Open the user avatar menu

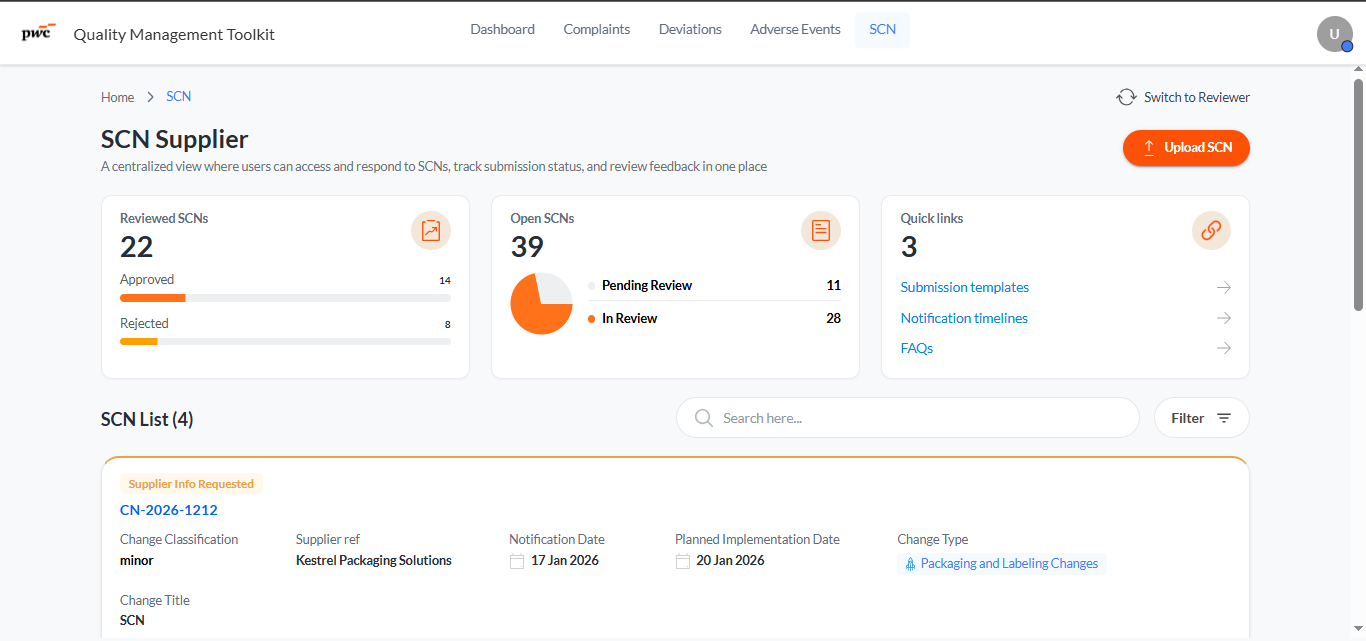1334,34
